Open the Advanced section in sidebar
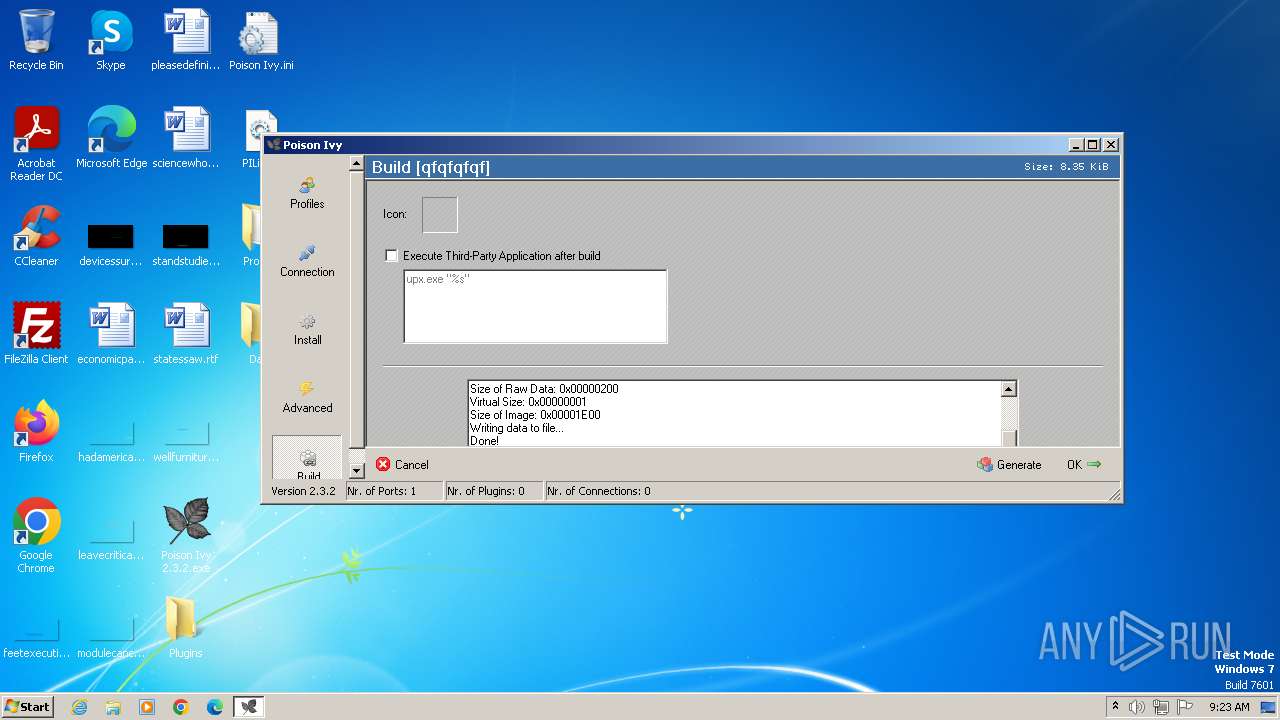1280x720 pixels. tap(307, 396)
